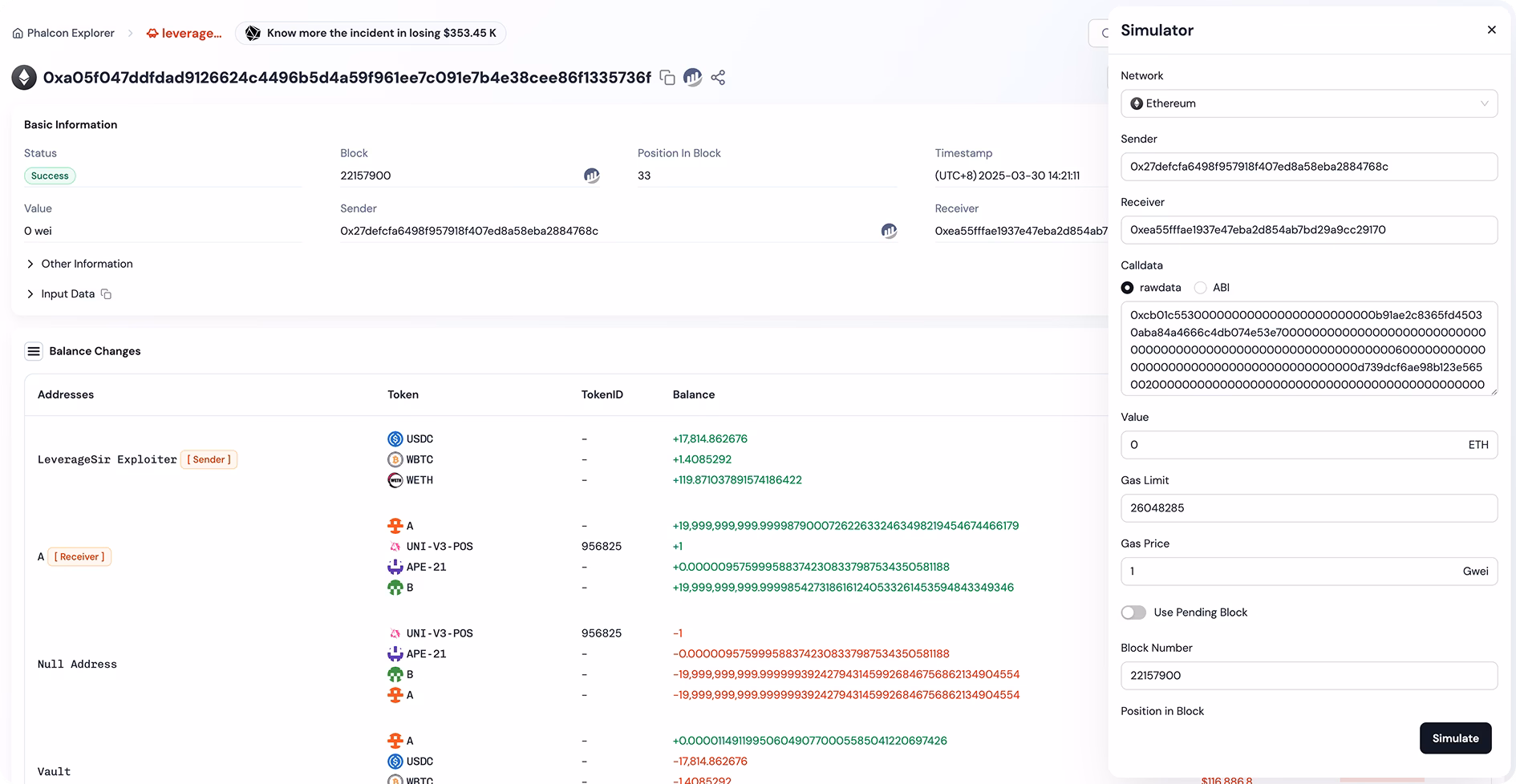This screenshot has height=784, width=1516.
Task: Click the incident banner logo icon
Action: click(253, 33)
